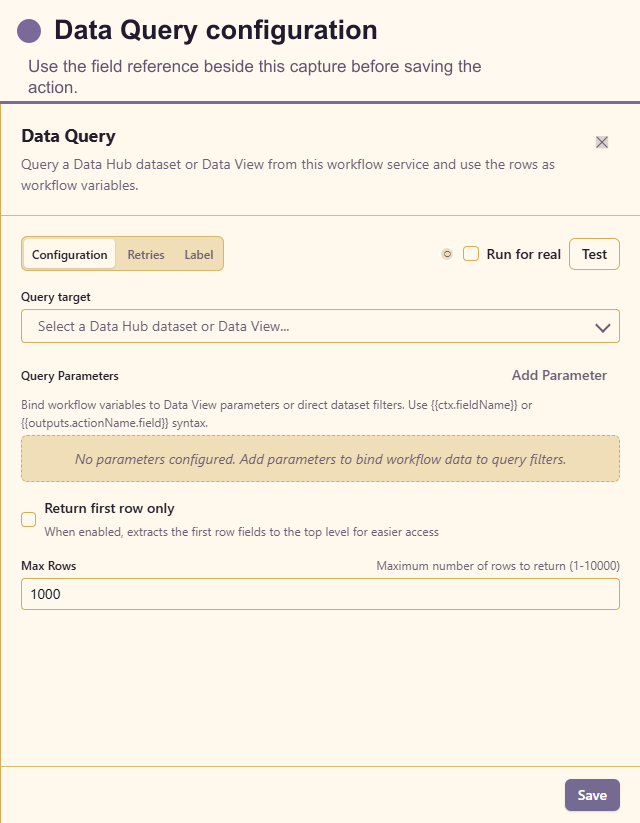The image size is (640, 823).
Task: Click the Query Parameters heading
Action: (70, 376)
